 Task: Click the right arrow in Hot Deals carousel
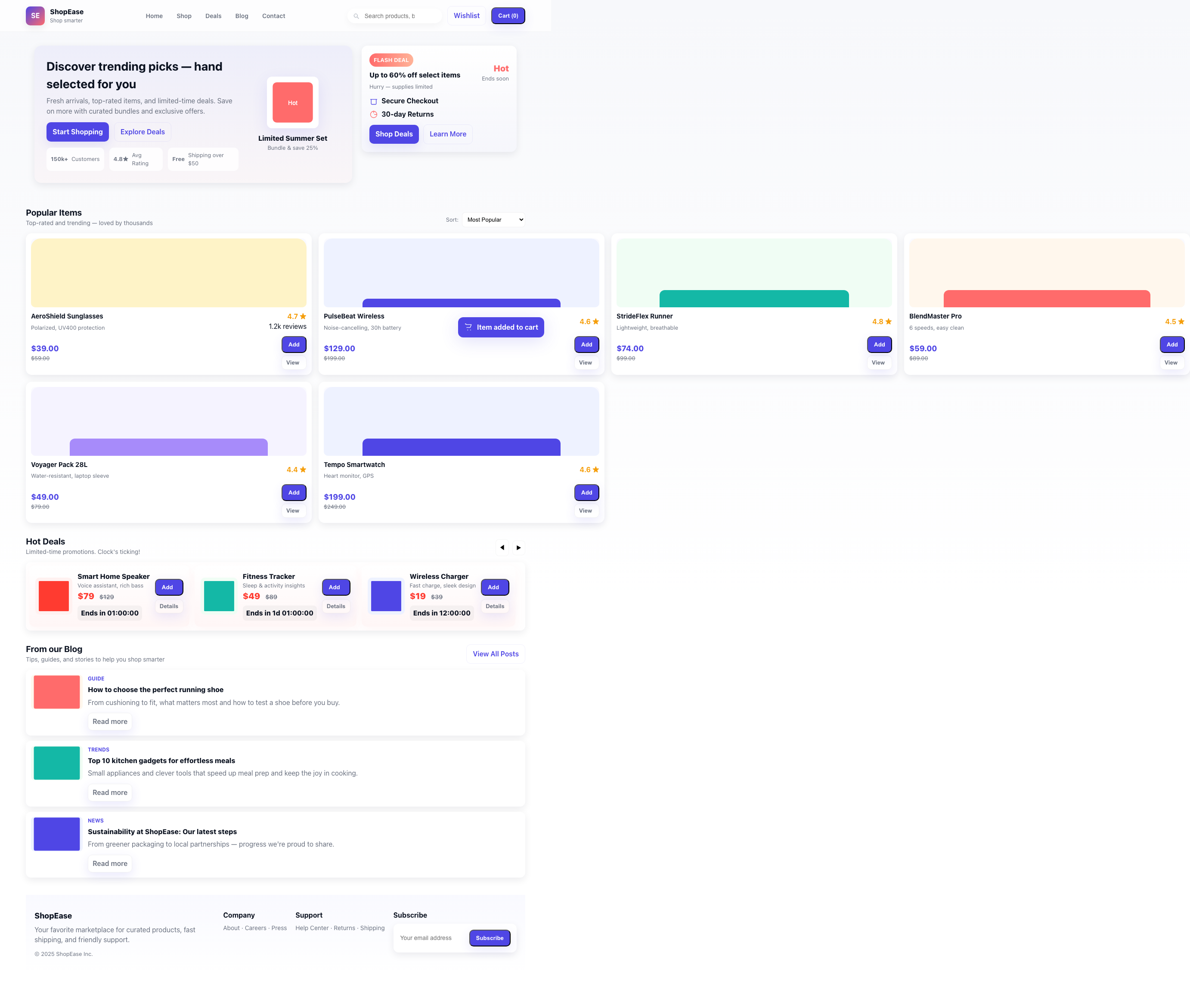tap(518, 547)
